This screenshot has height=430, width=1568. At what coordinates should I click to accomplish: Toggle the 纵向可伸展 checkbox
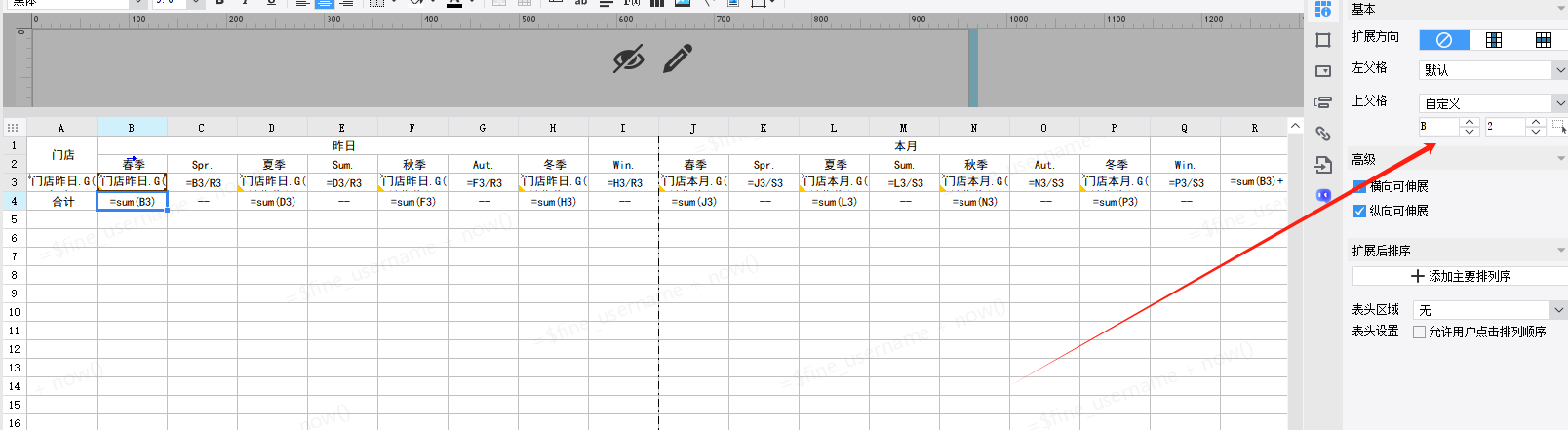click(1359, 211)
